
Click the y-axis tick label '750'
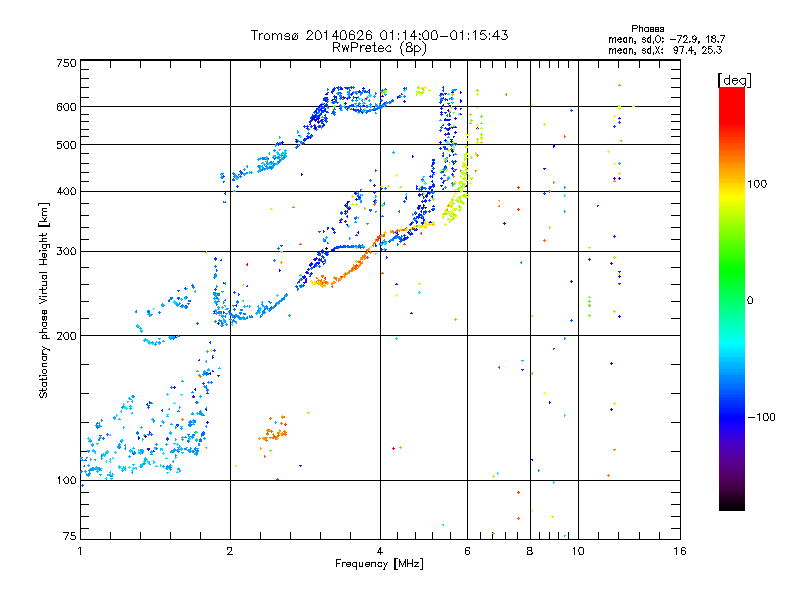pos(66,63)
